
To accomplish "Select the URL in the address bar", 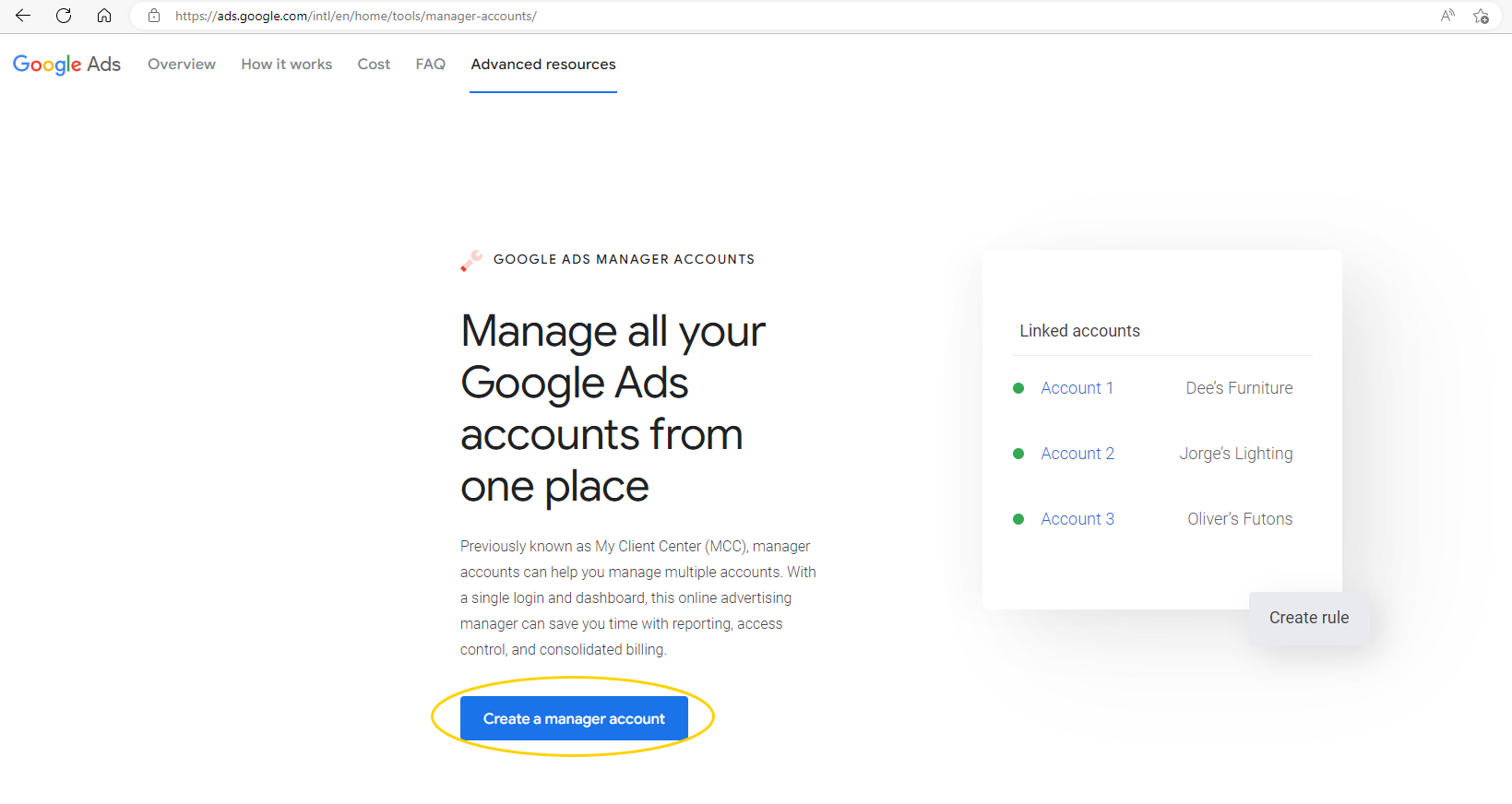I will tap(356, 16).
